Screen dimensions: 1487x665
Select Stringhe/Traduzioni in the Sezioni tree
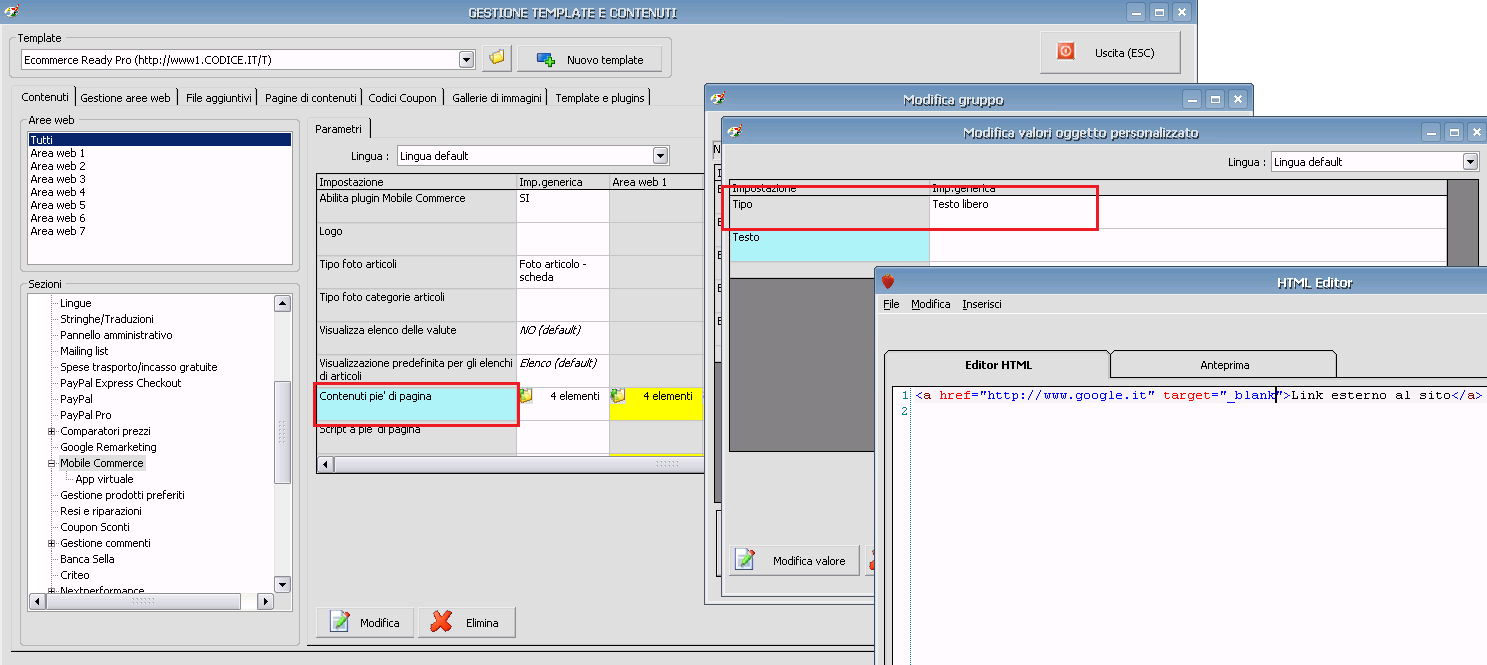pos(107,319)
